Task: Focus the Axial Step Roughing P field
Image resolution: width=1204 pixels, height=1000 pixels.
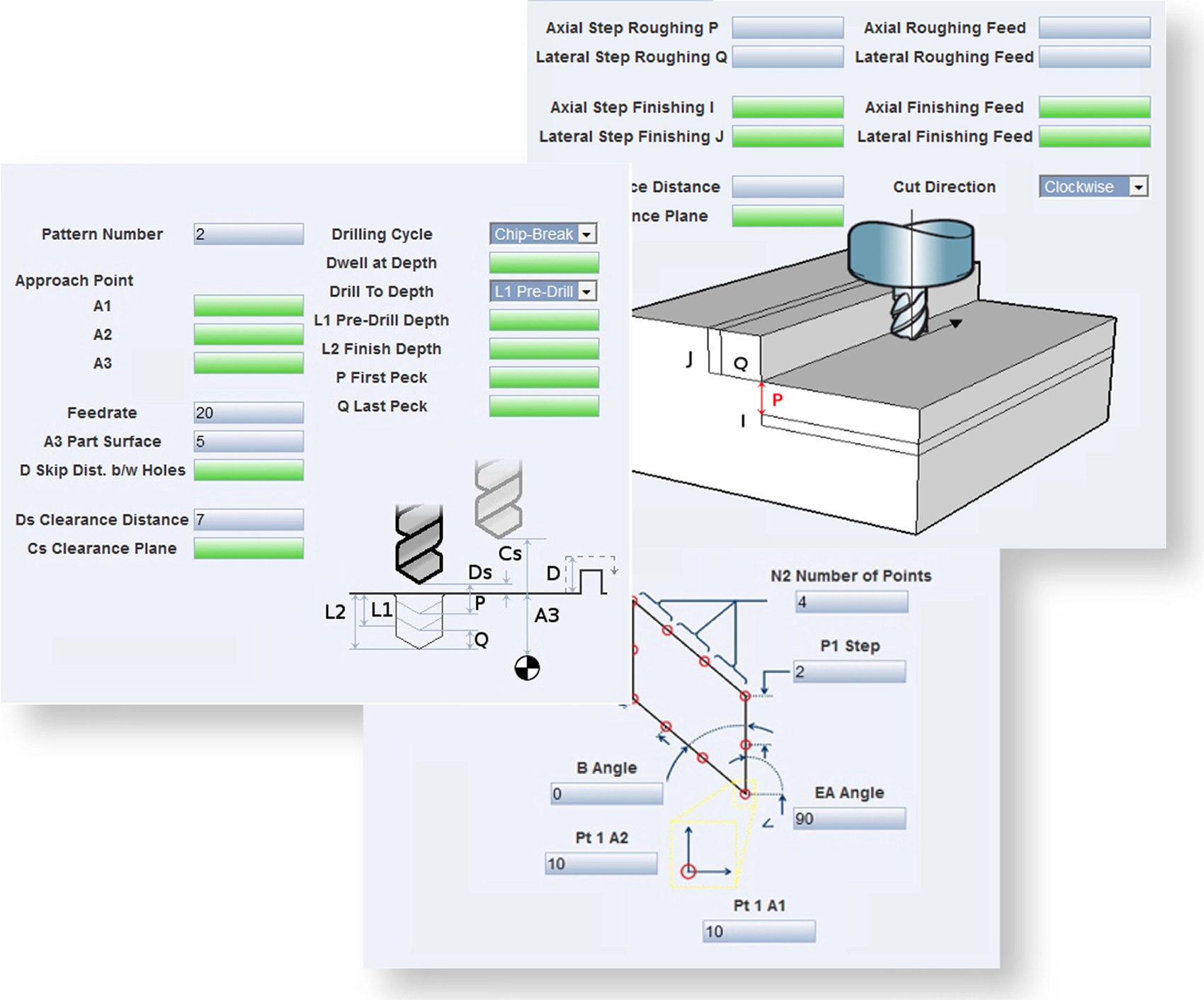Action: pos(788,28)
